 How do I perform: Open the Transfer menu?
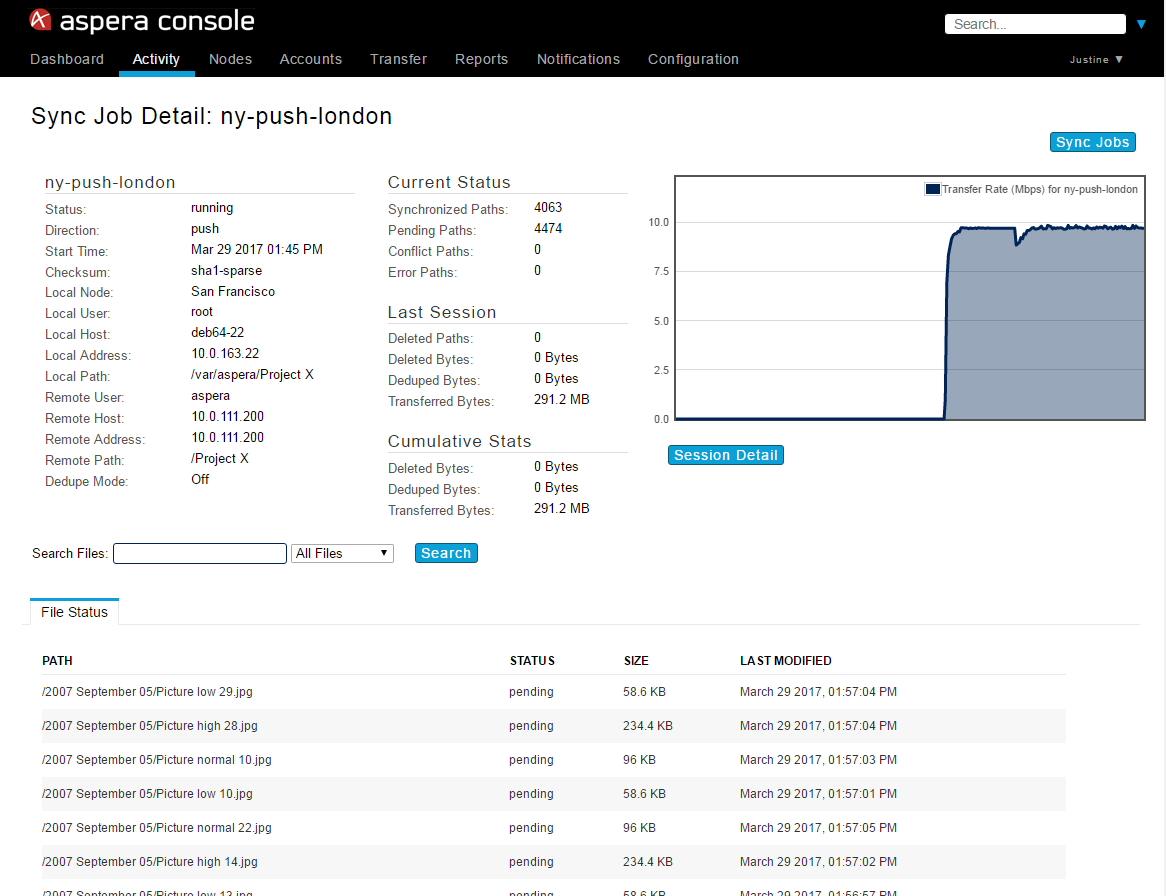coord(398,59)
